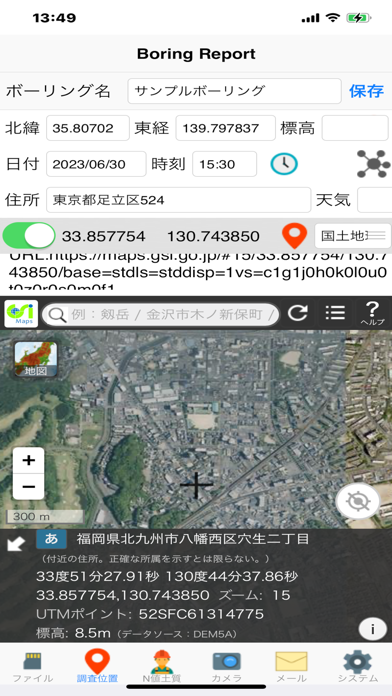The height and width of the screenshot is (696, 392).
Task: Edit the 東経 longitude field
Action: tap(226, 128)
